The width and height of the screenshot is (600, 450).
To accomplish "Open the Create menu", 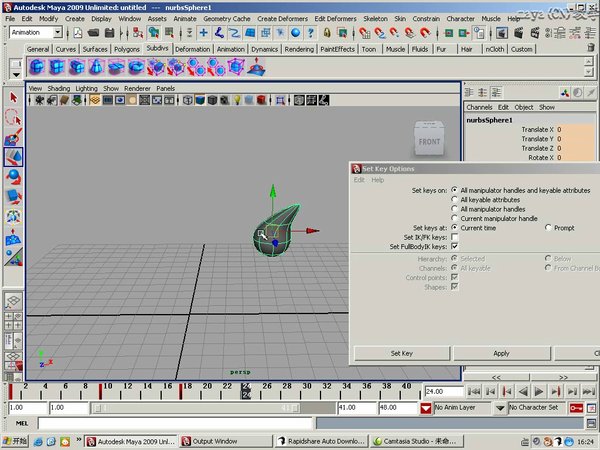I will click(x=75, y=19).
